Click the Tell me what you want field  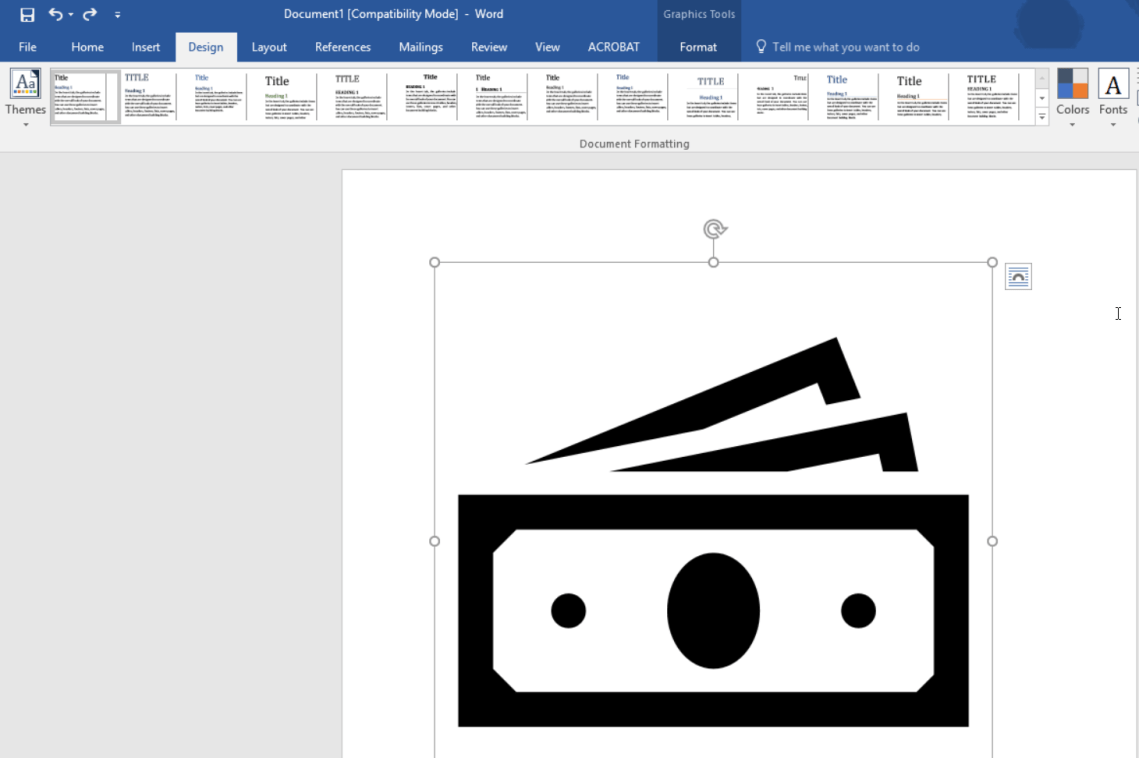[x=845, y=47]
